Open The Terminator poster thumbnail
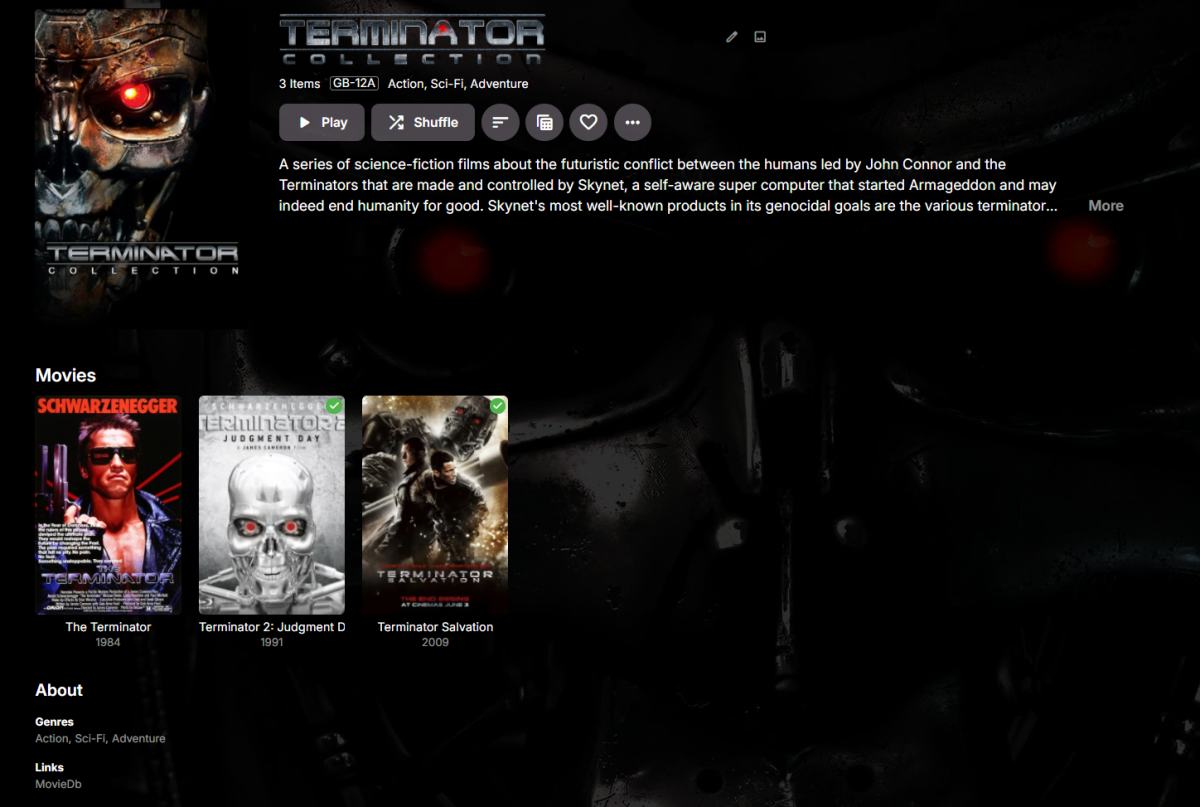 pyautogui.click(x=108, y=505)
